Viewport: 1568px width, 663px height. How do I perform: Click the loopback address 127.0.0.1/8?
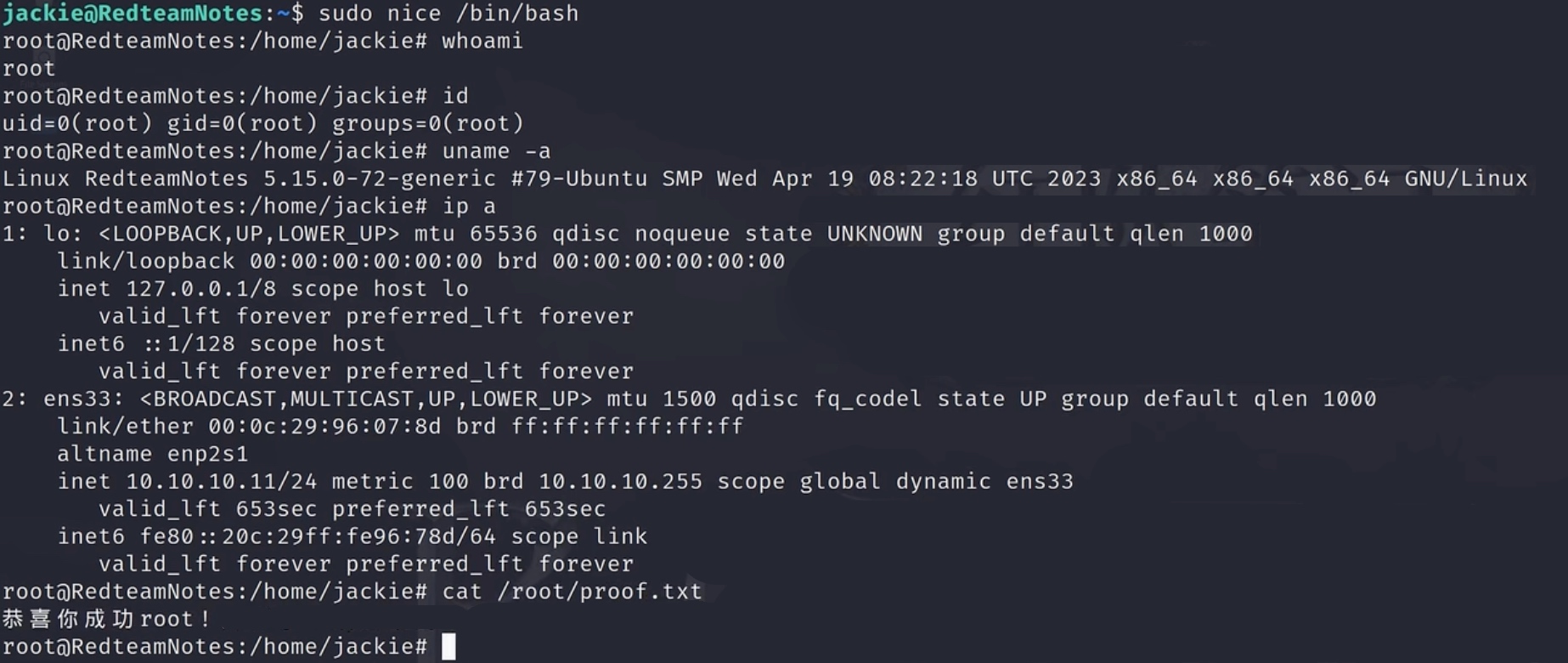click(x=200, y=289)
